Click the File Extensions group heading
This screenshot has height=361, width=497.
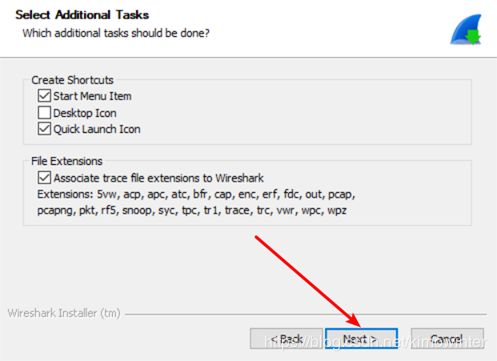coord(67,161)
